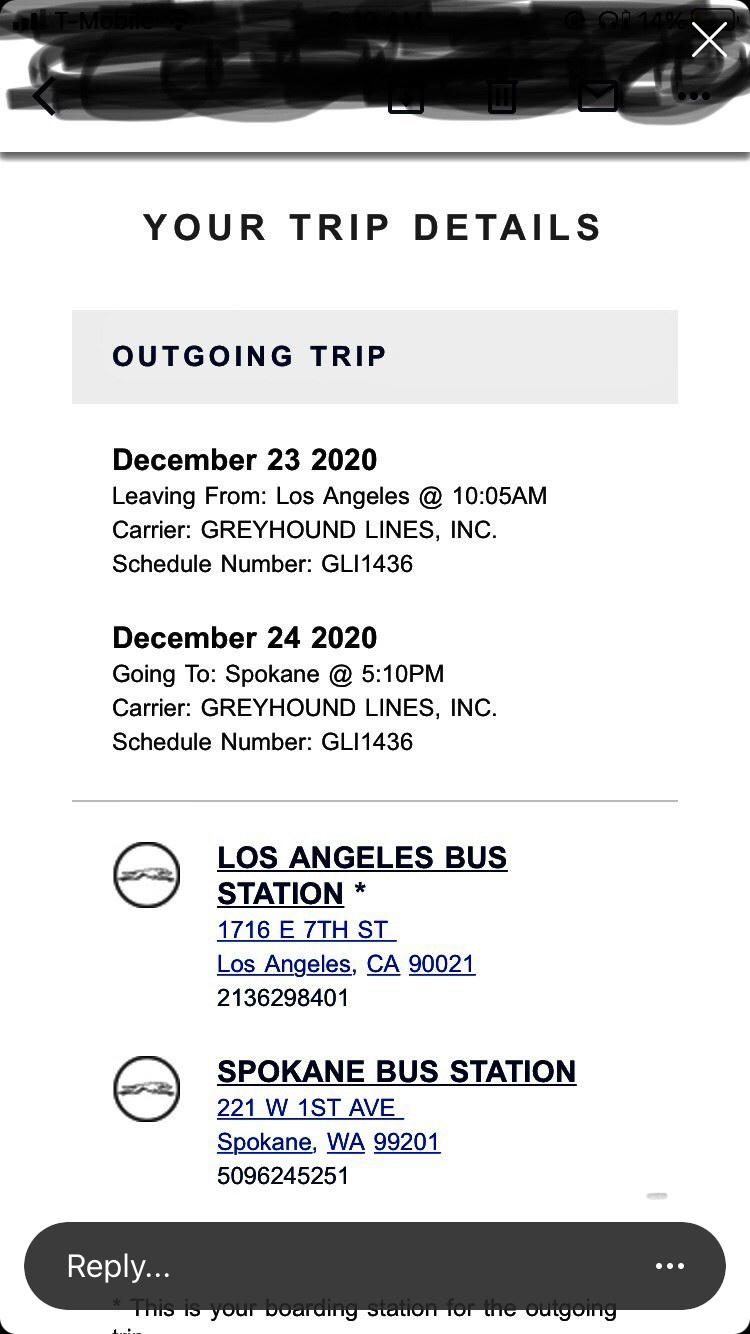This screenshot has height=1334, width=750.
Task: Tap the Los Angeles city link
Action: tap(284, 964)
